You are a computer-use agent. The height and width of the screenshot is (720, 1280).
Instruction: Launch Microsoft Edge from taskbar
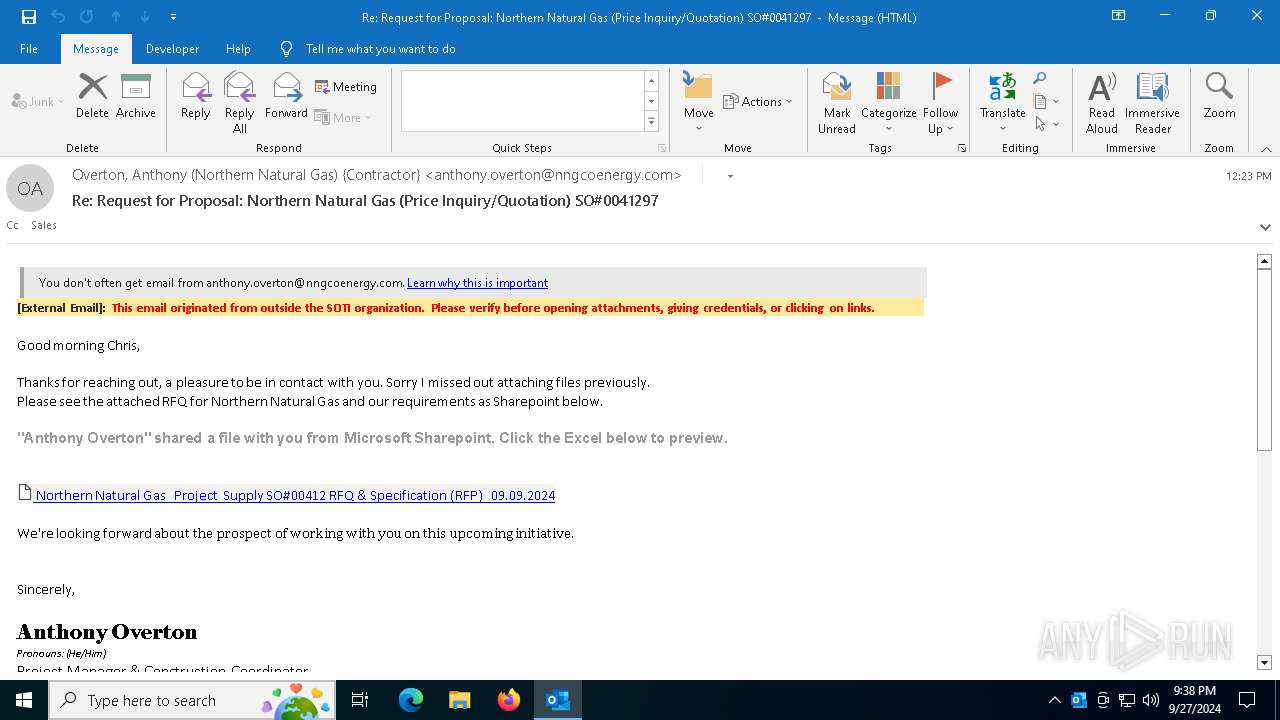coord(411,700)
